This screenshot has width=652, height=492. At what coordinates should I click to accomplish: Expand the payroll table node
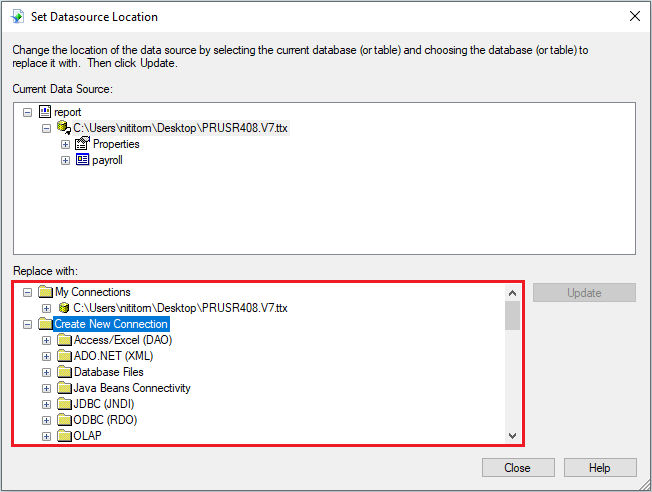coord(65,161)
